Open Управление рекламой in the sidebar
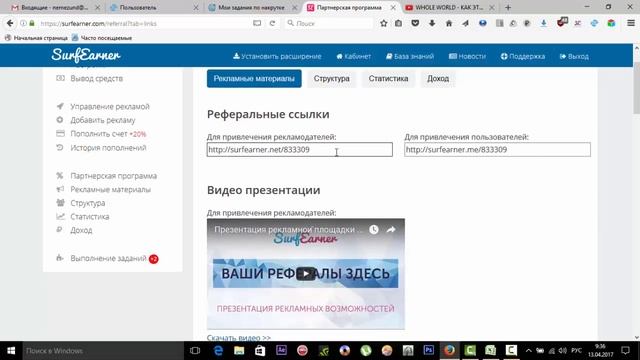The width and height of the screenshot is (640, 360). (x=110, y=107)
